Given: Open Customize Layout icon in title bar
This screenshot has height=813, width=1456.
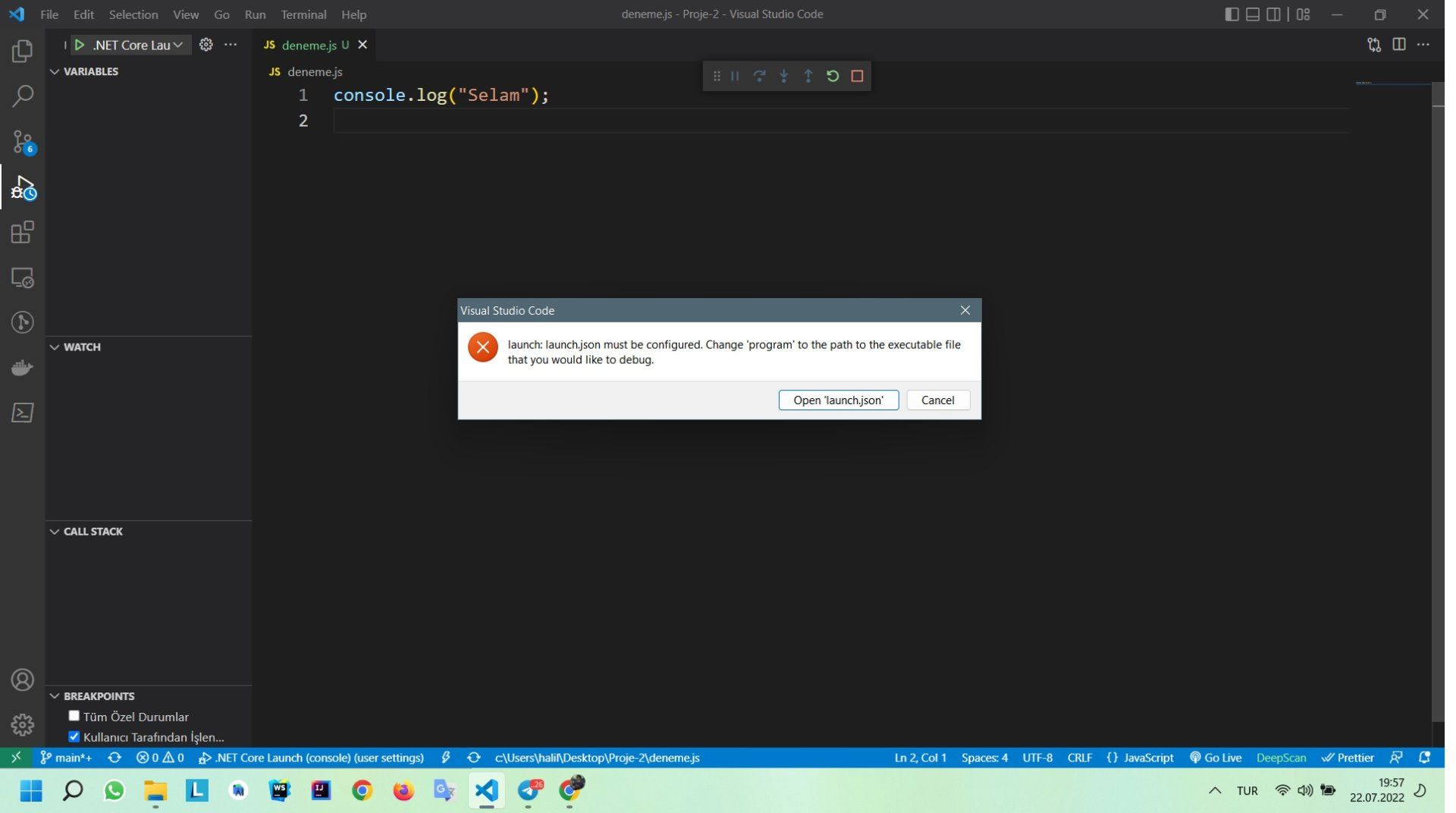Looking at the screenshot, I should click(x=1304, y=14).
